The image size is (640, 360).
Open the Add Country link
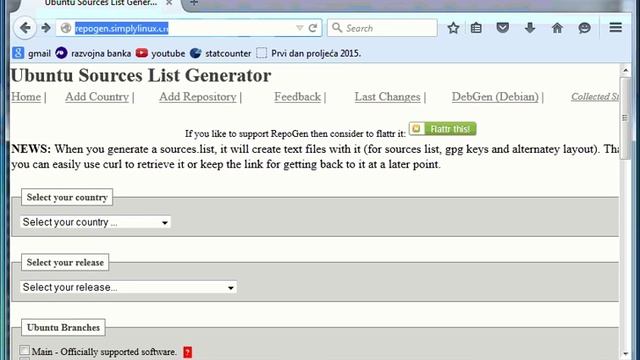coord(97,97)
